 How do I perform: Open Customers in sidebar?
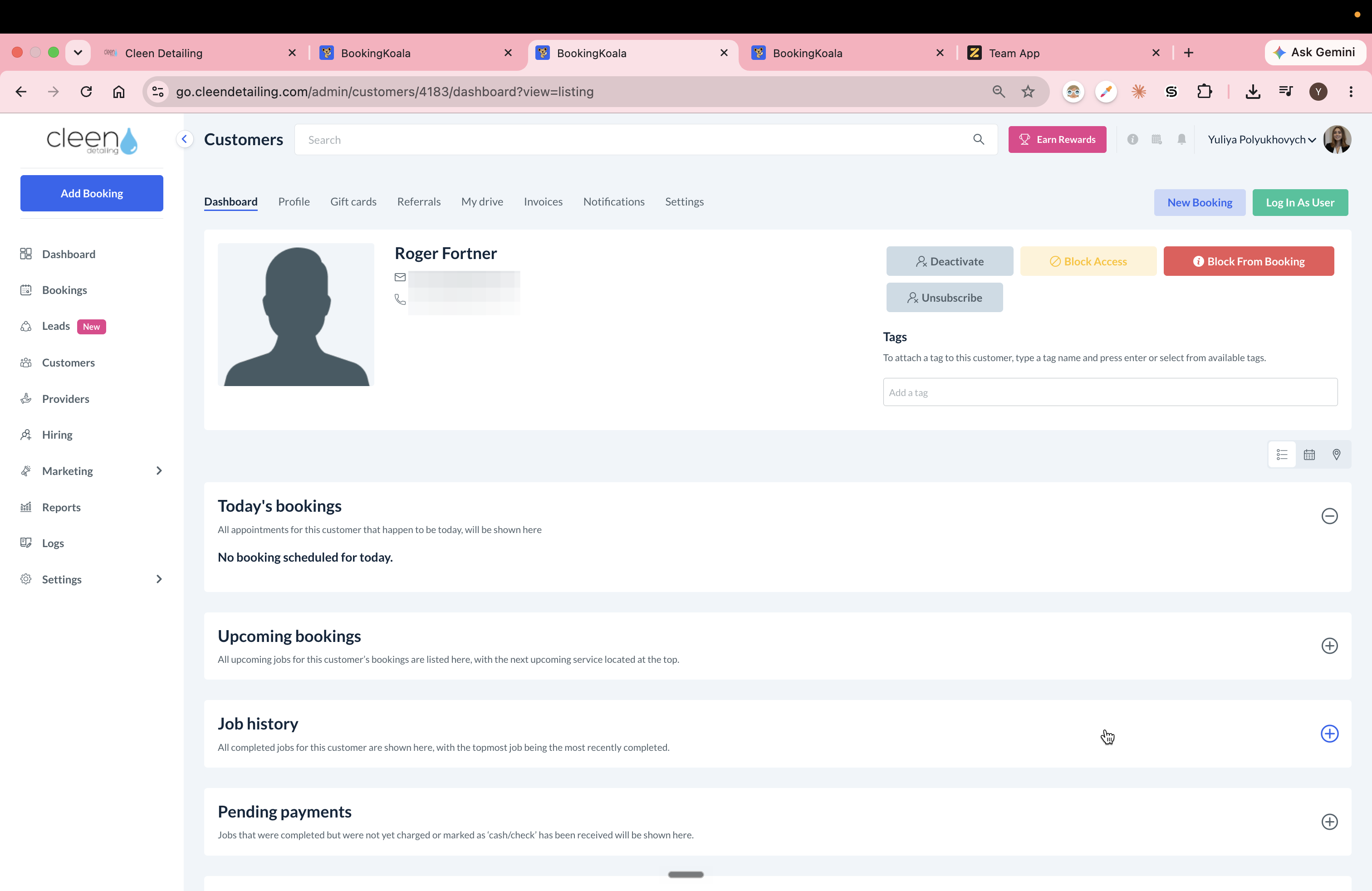point(68,362)
